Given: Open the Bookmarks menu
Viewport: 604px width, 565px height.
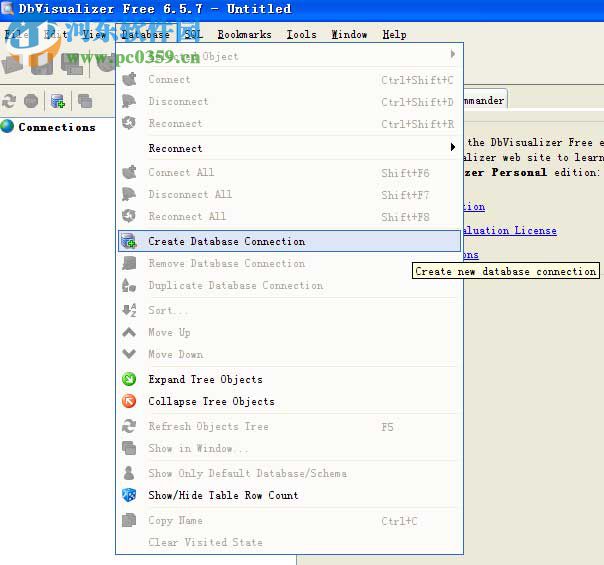Looking at the screenshot, I should pos(244,35).
